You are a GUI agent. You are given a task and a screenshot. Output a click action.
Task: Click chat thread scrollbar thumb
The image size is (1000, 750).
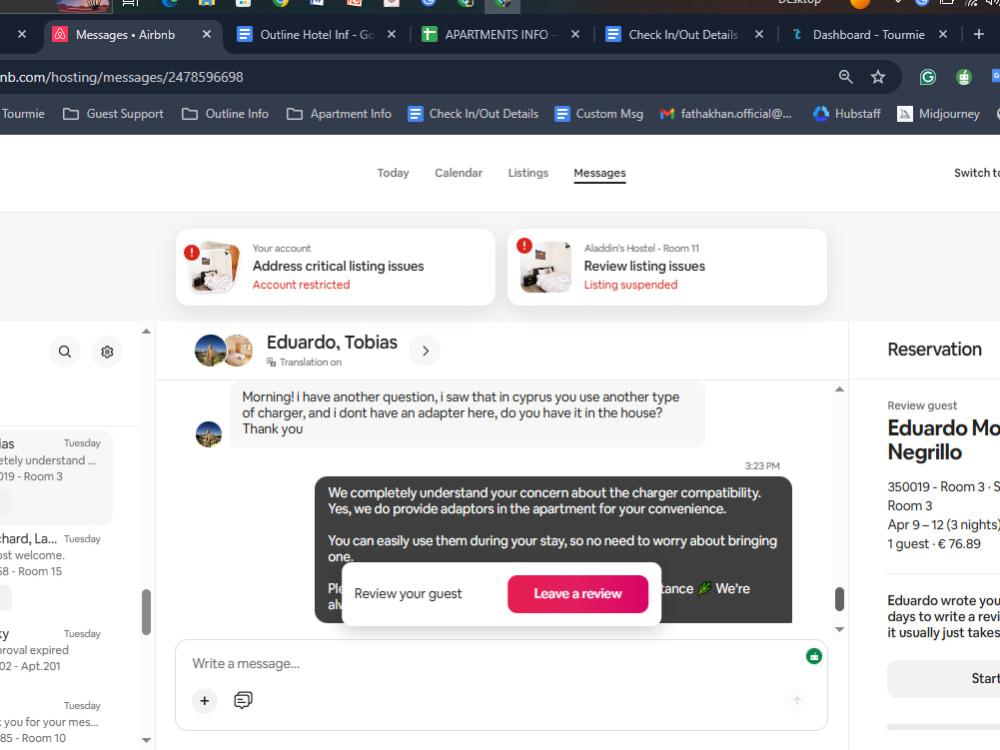839,599
